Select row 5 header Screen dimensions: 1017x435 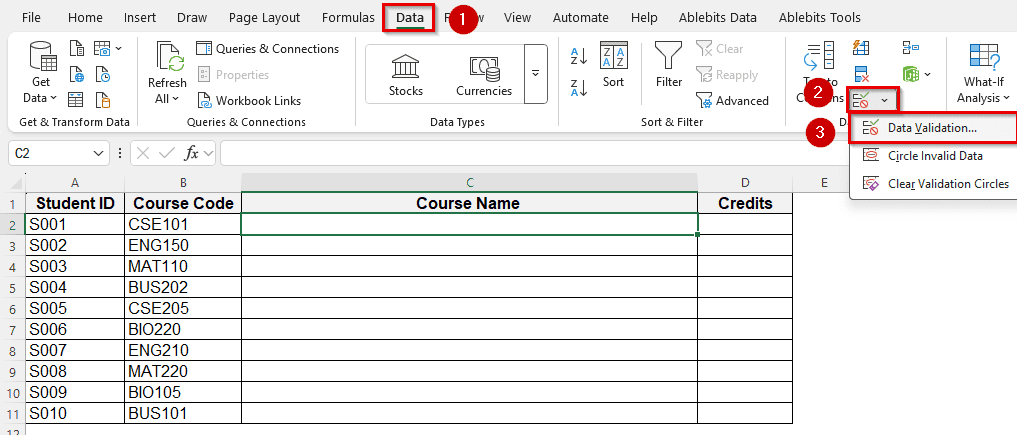12,287
